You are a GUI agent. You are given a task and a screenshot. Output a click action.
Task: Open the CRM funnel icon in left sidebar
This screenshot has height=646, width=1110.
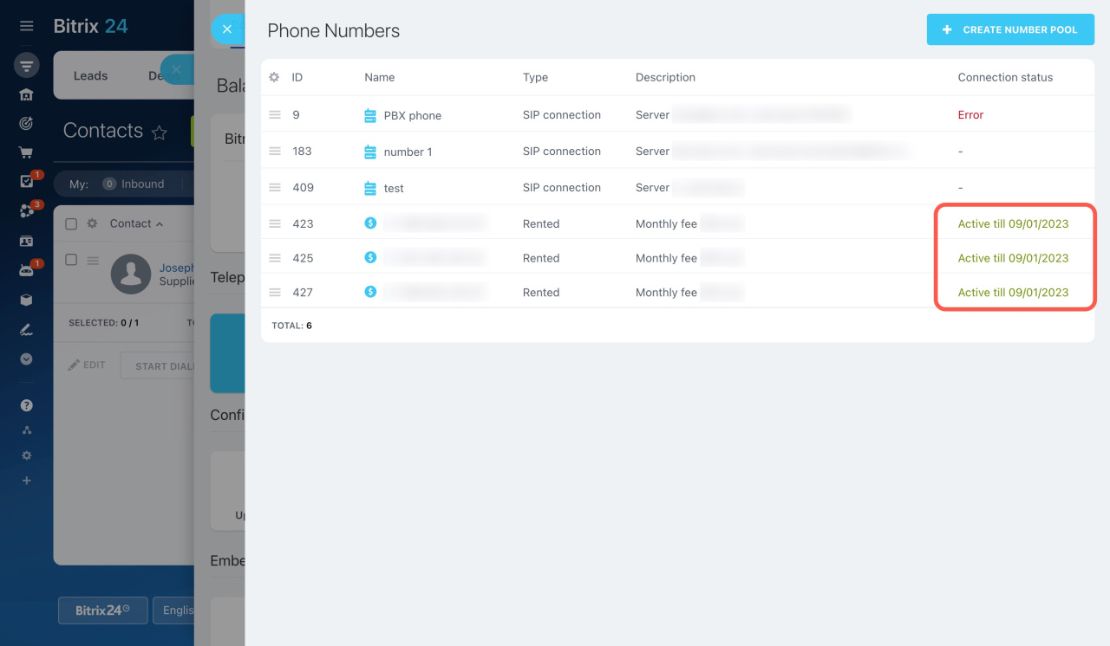coord(26,66)
